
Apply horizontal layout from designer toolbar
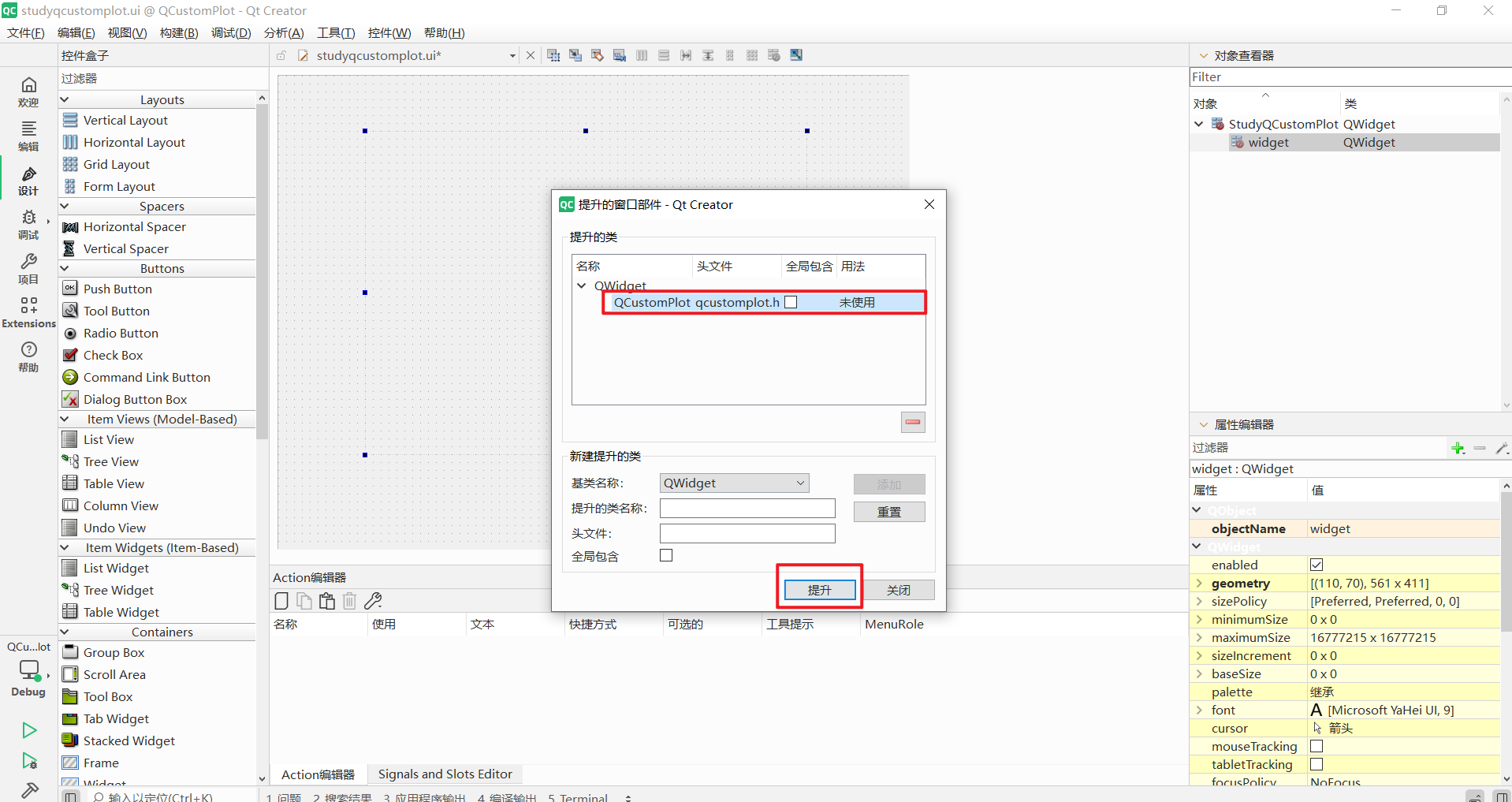(x=642, y=55)
